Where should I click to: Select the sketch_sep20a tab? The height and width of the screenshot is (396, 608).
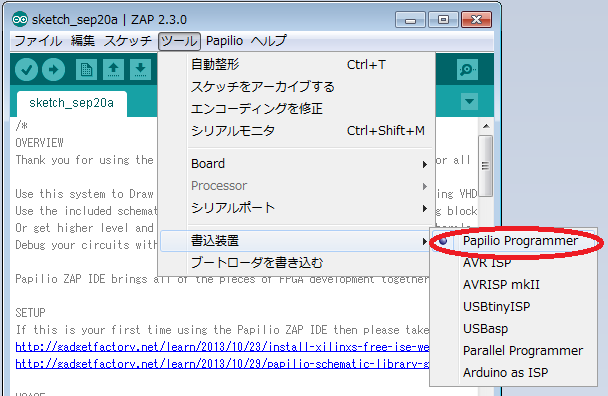pyautogui.click(x=72, y=103)
